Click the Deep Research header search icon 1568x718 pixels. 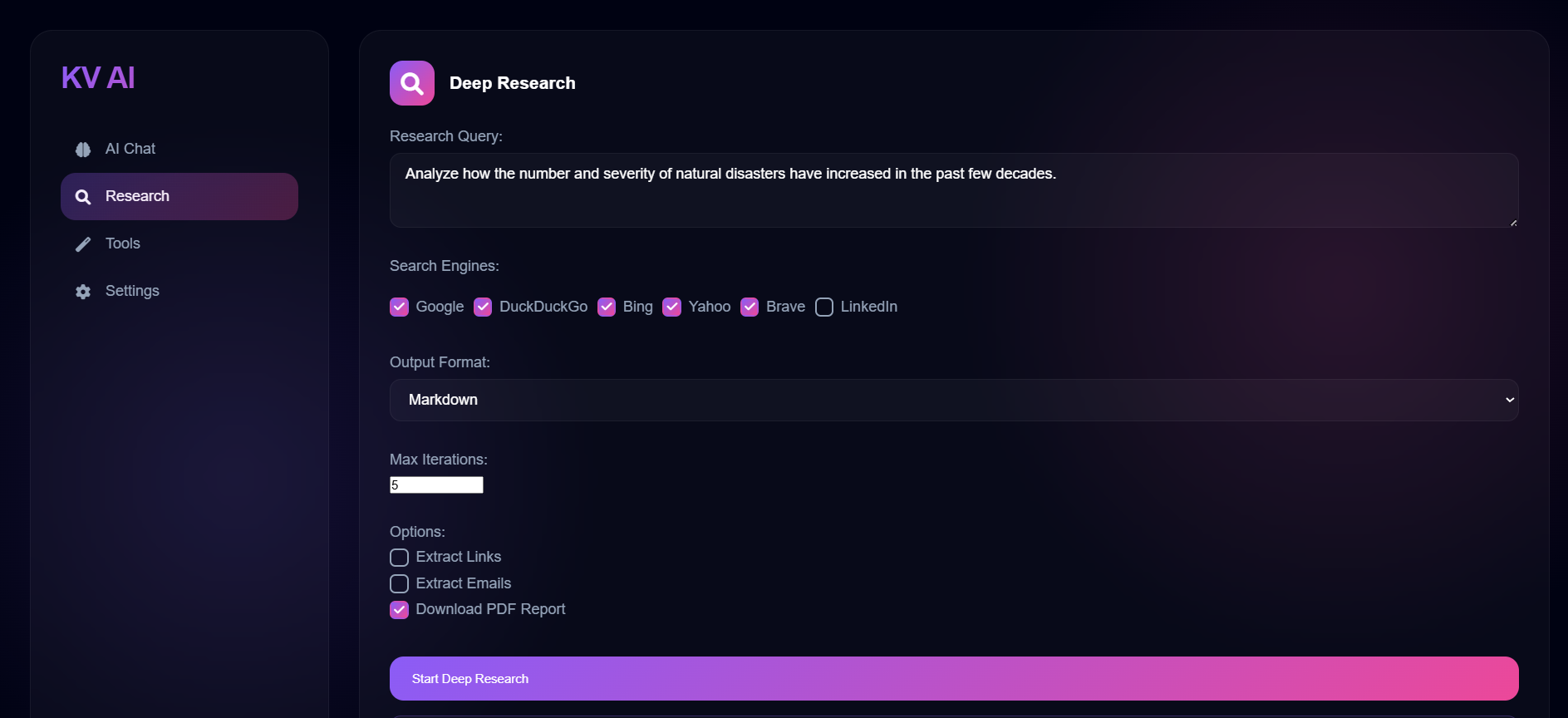point(412,83)
